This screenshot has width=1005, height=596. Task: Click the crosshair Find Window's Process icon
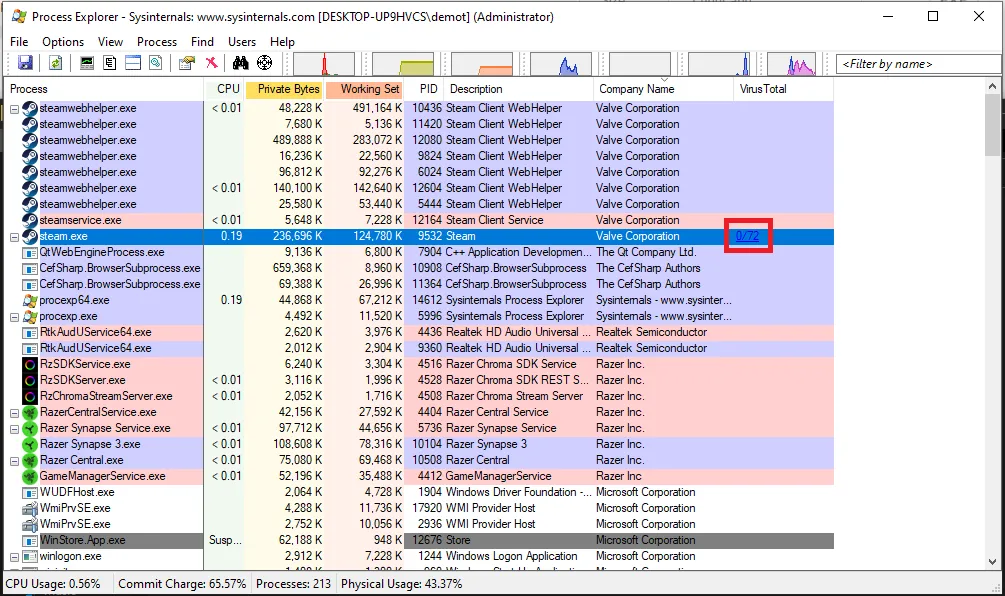(264, 63)
